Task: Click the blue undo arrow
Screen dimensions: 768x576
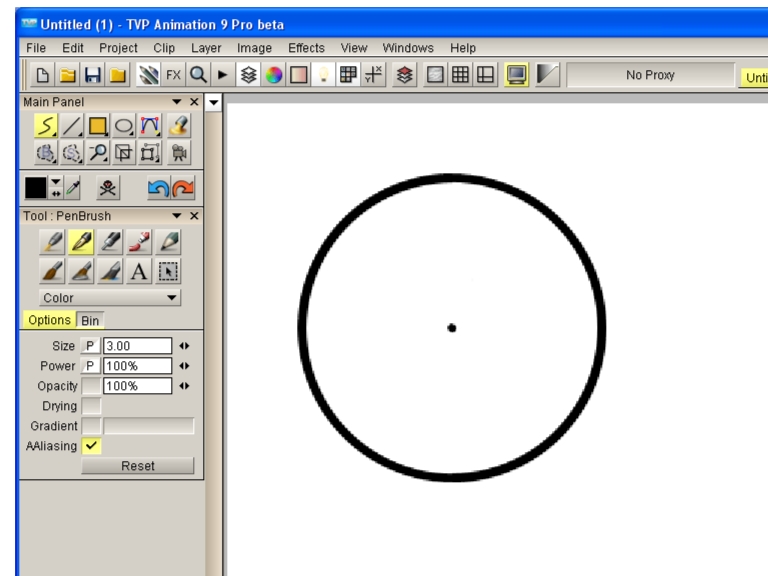Action: tap(158, 188)
